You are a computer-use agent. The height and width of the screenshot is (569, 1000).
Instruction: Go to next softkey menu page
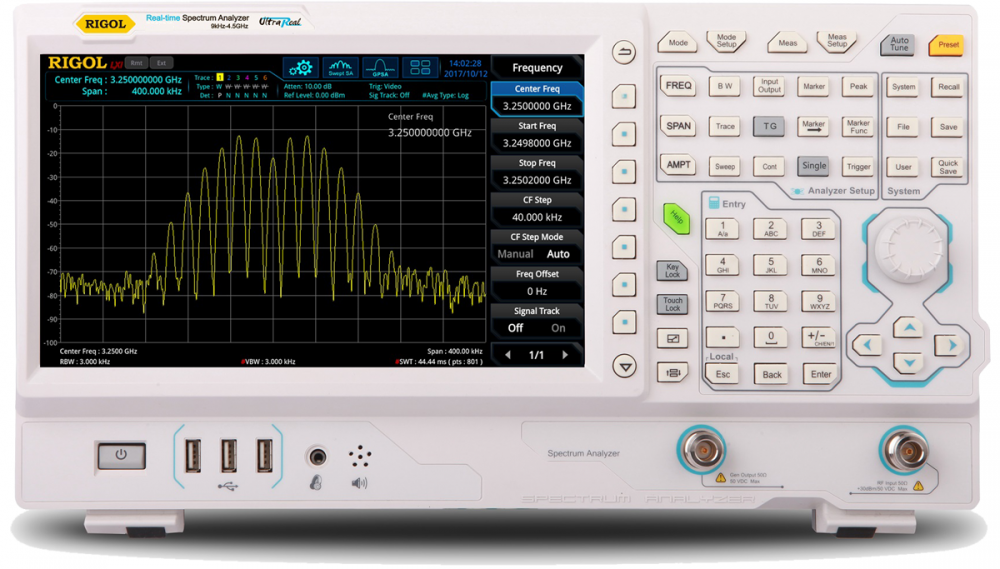click(565, 355)
